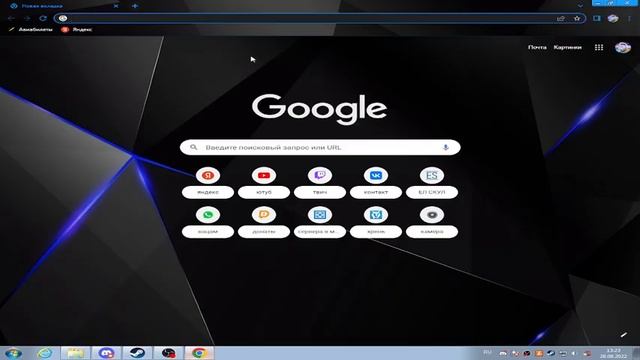Bookmark this tab with star icon
This screenshot has width=640, height=360.
pyautogui.click(x=577, y=18)
